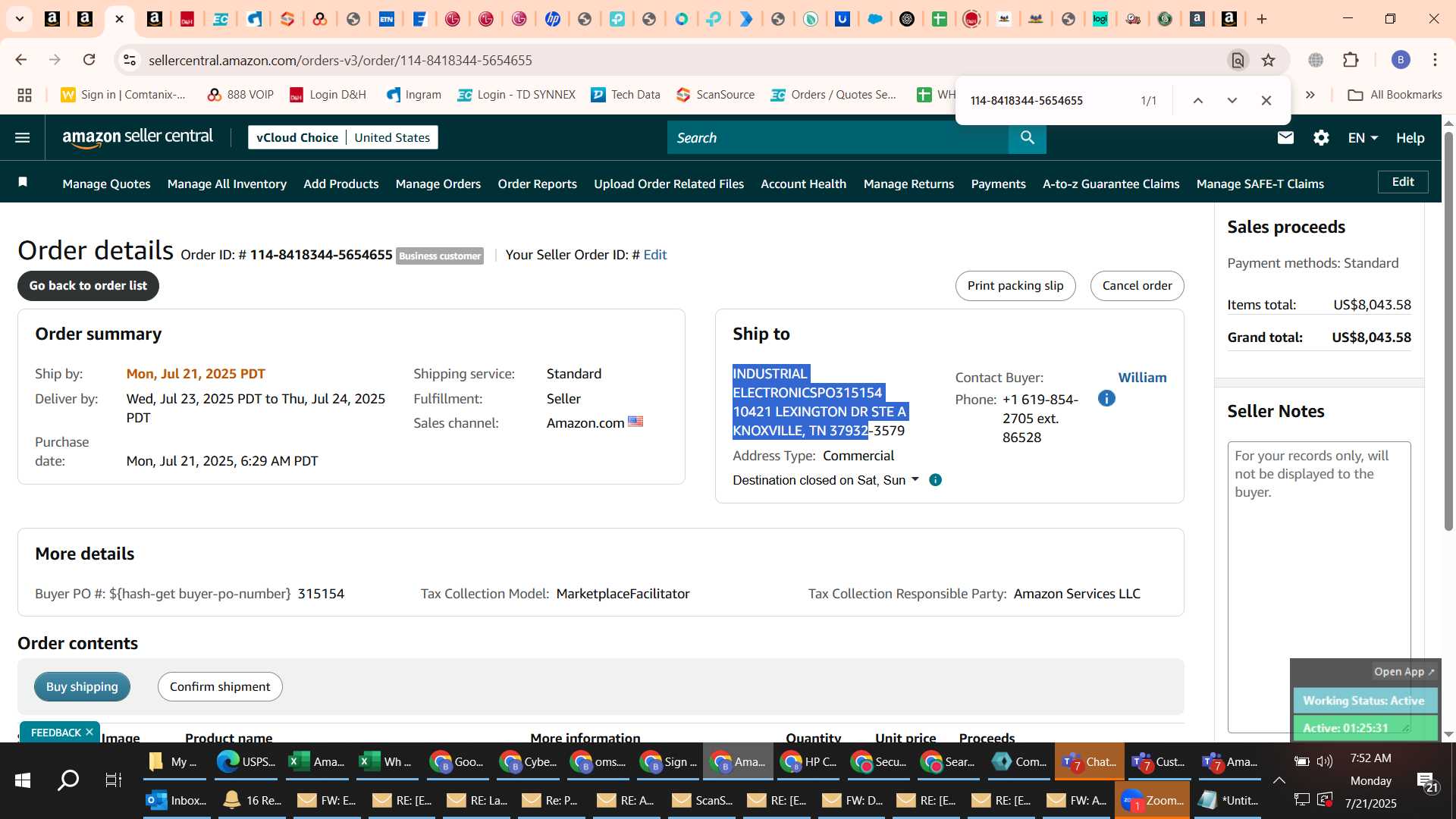This screenshot has height=819, width=1456.
Task: Click the Open App overlay link
Action: pyautogui.click(x=1404, y=672)
